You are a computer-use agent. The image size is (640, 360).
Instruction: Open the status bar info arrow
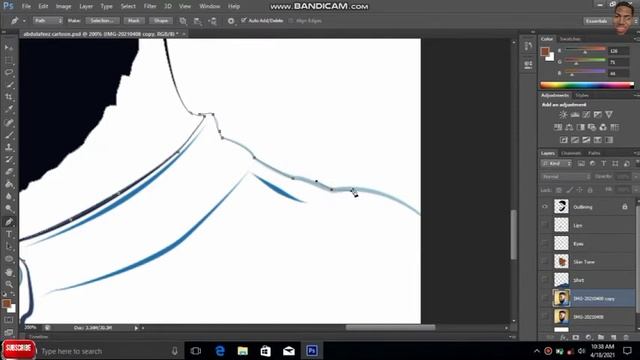pos(136,328)
